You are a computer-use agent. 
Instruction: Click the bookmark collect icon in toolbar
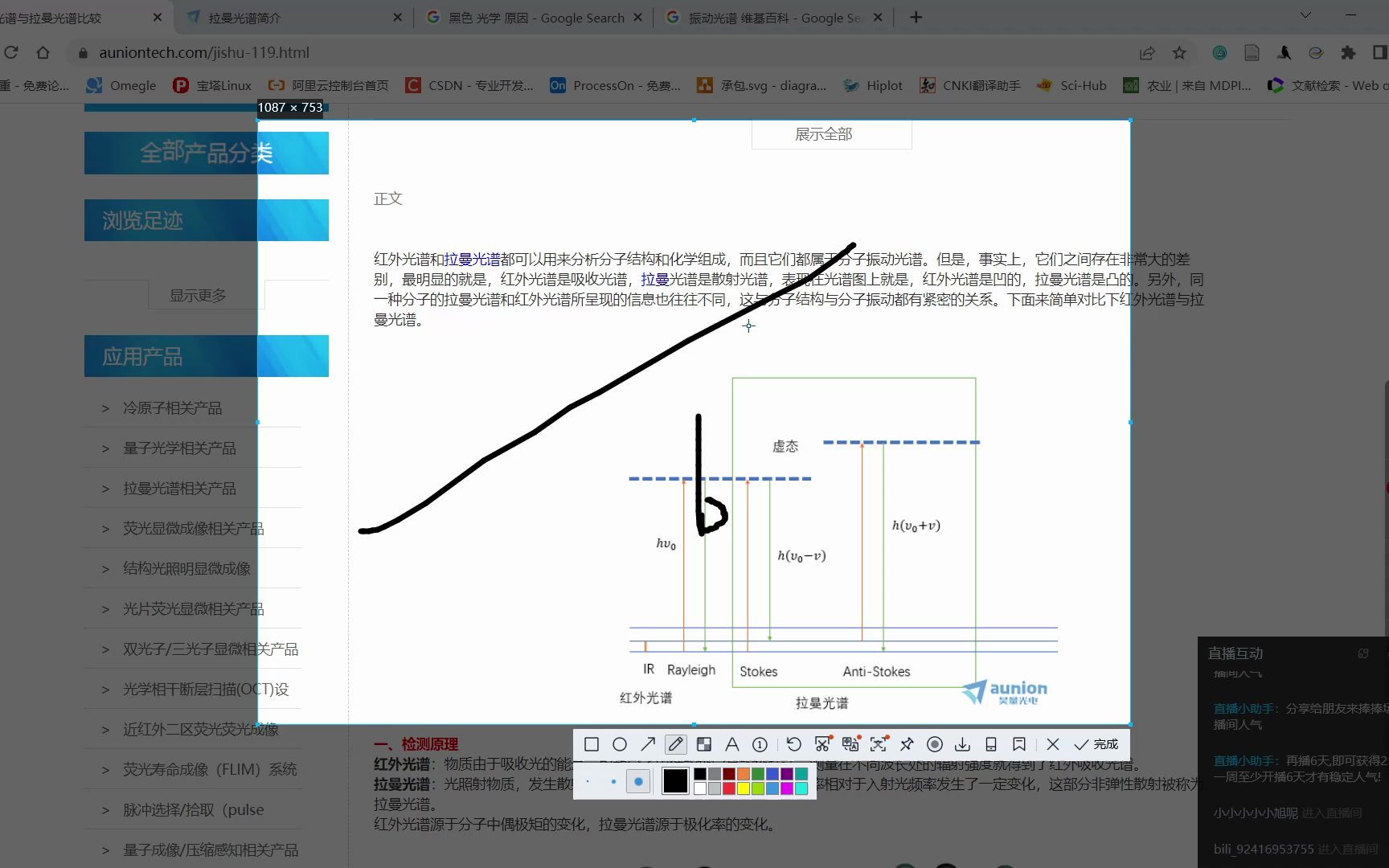(1019, 744)
